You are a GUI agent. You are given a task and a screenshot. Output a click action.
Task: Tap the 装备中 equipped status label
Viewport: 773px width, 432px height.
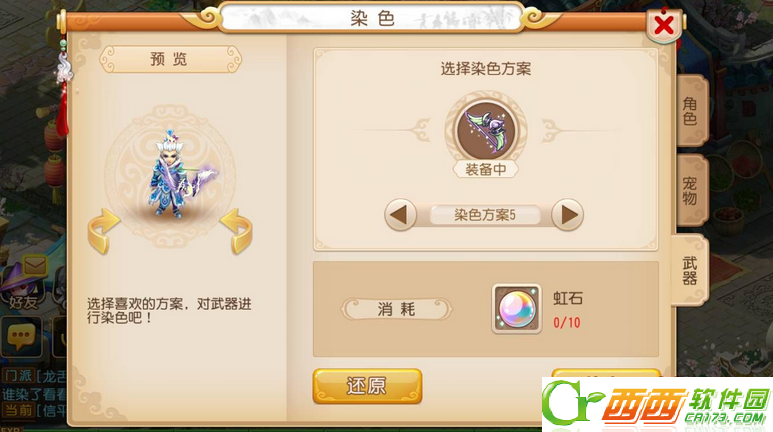(486, 169)
